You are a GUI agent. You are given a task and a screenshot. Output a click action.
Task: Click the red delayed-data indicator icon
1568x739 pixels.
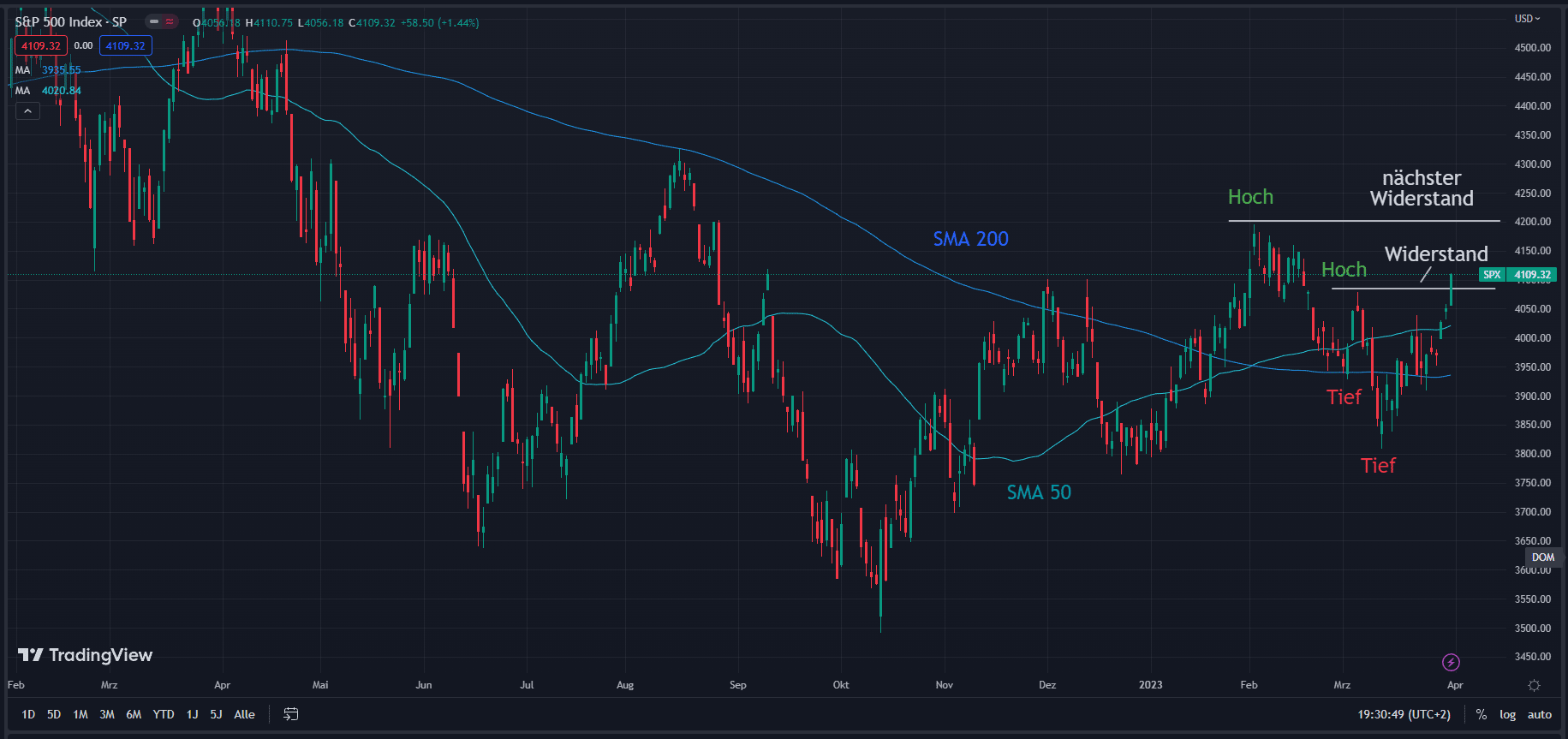pos(170,22)
